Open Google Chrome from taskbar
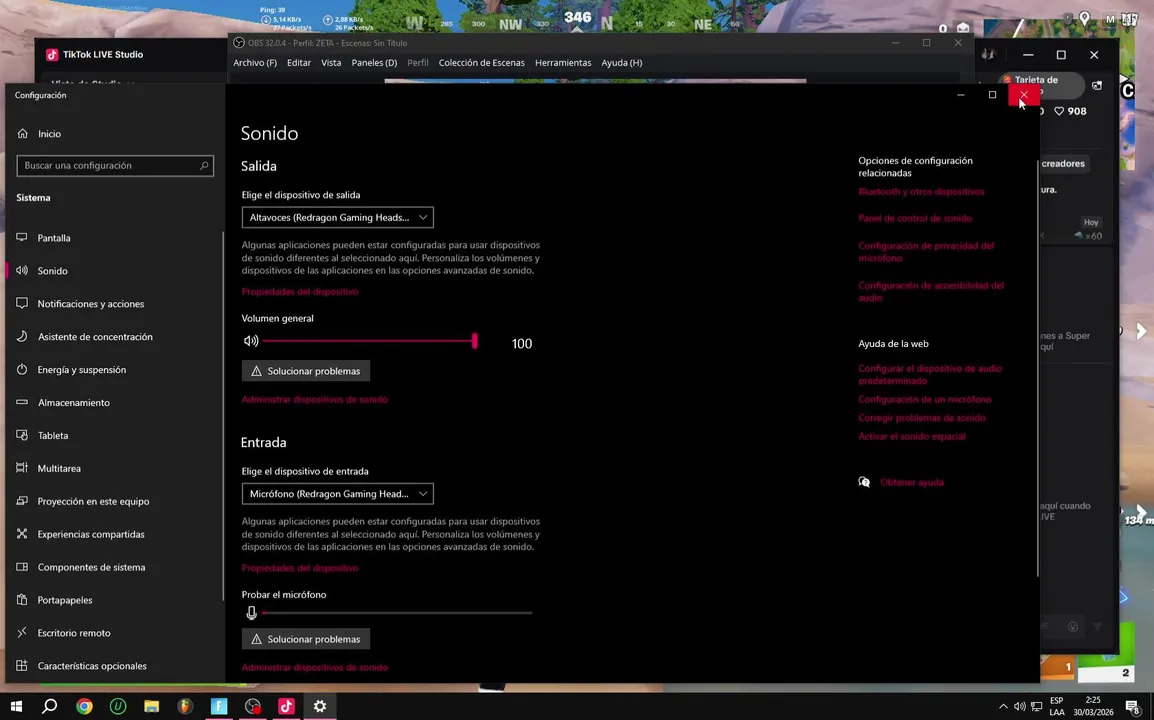Image resolution: width=1154 pixels, height=720 pixels. pos(84,706)
